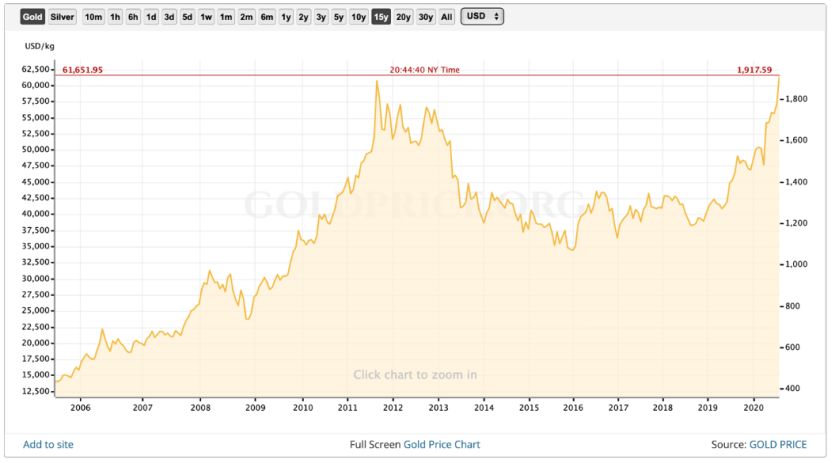The width and height of the screenshot is (832, 463).
Task: Switch to the 1w range
Action: (206, 17)
